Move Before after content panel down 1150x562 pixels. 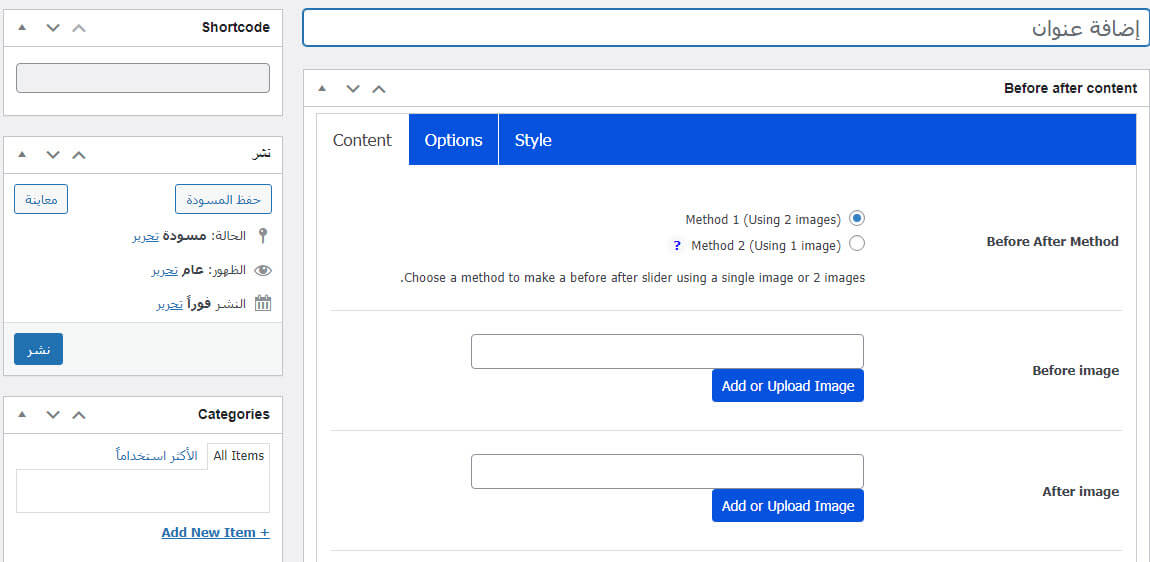[x=352, y=88]
